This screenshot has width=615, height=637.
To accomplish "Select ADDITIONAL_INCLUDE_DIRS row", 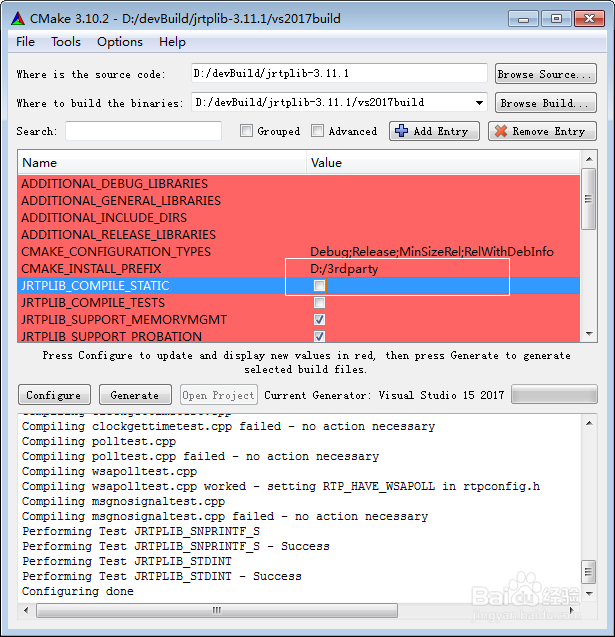I will [299, 218].
